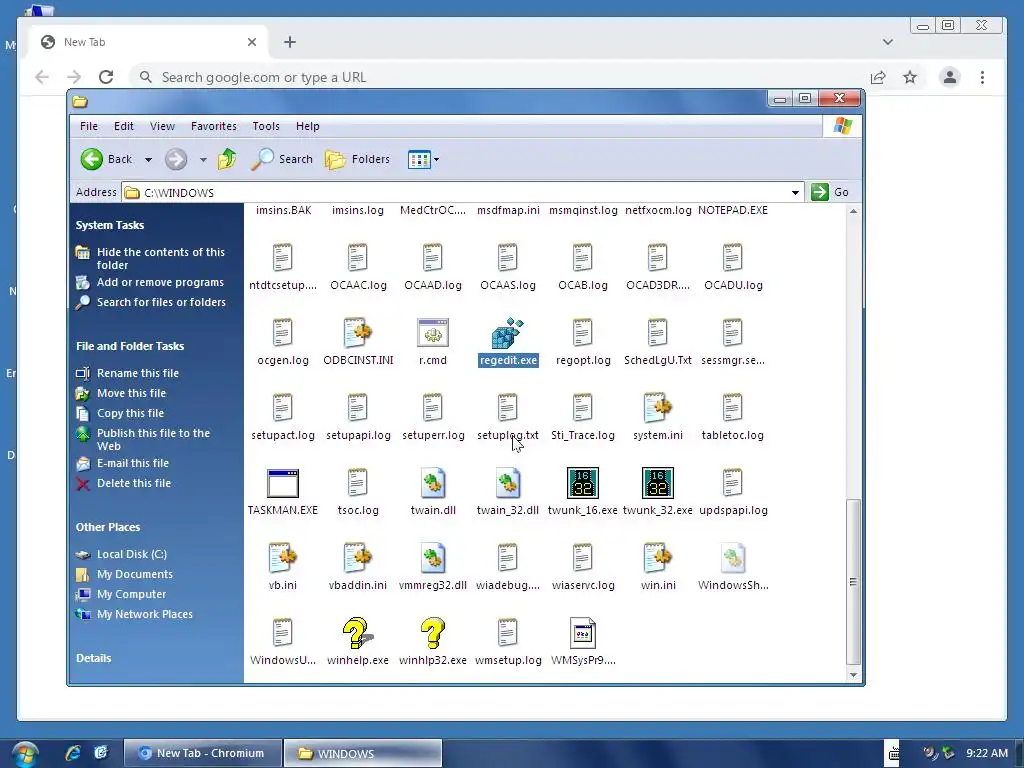The image size is (1024, 768).
Task: Select the WindowsSh... file icon
Action: click(x=733, y=558)
